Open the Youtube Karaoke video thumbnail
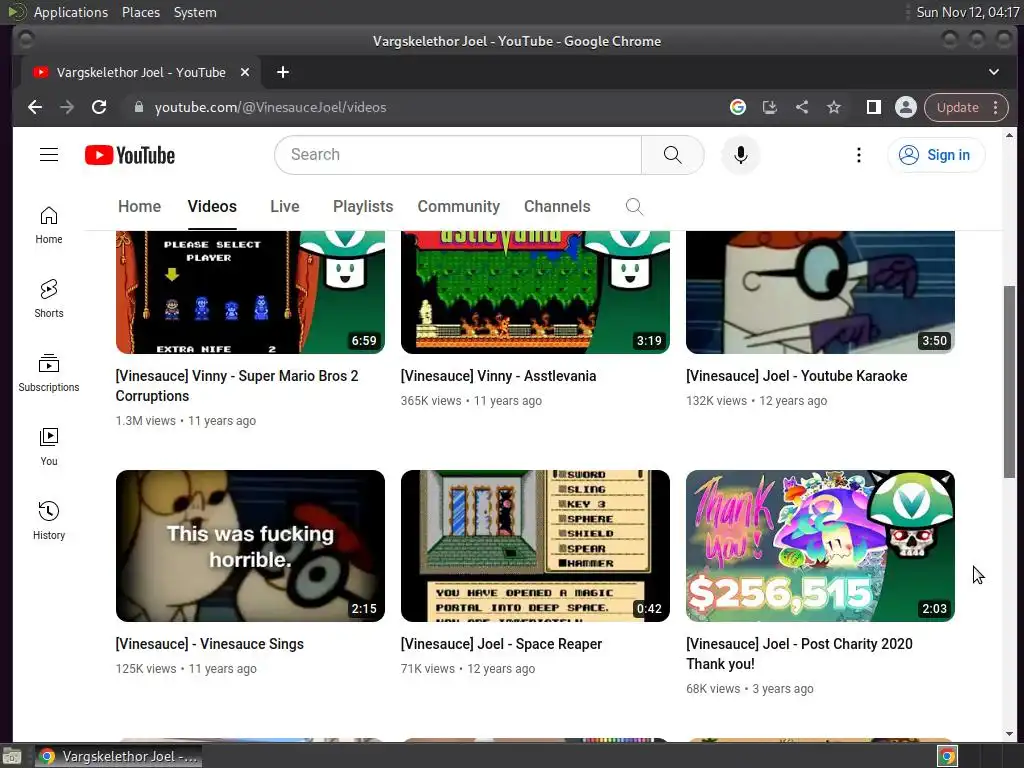This screenshot has width=1024, height=768. 820,292
